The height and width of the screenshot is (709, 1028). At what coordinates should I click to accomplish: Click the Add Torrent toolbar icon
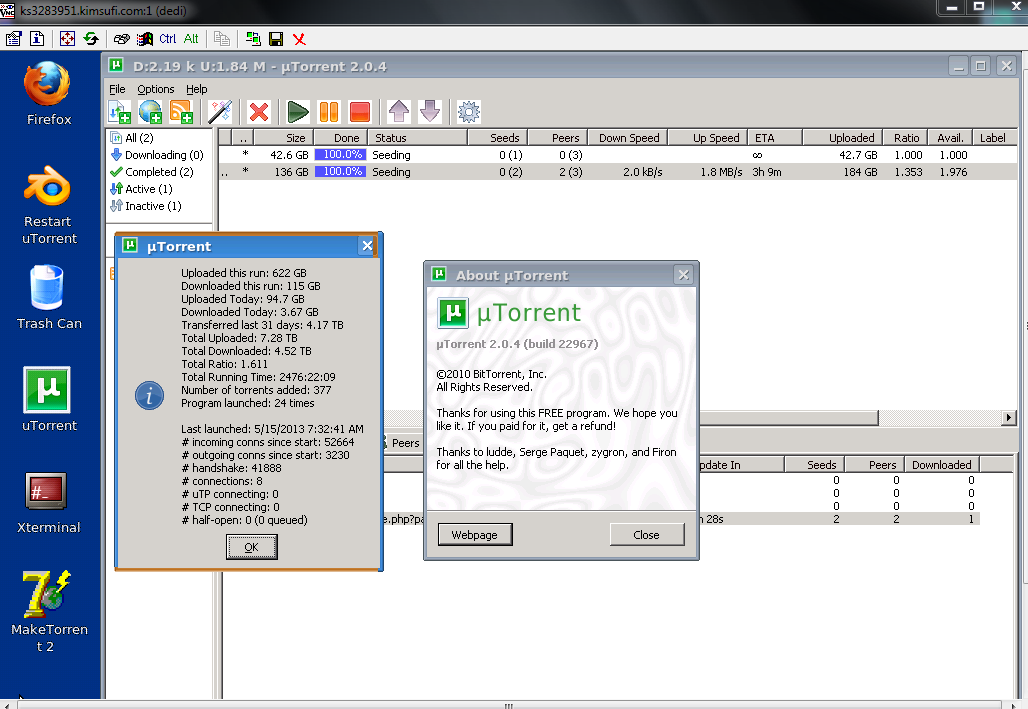pos(119,112)
